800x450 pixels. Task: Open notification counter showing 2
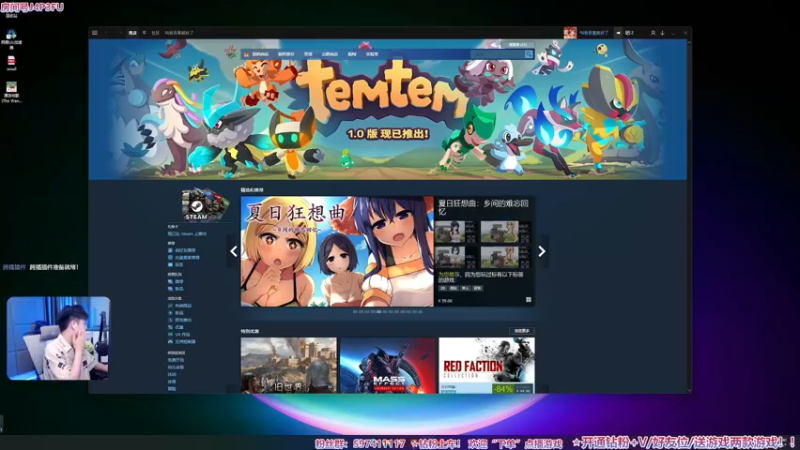pos(630,33)
